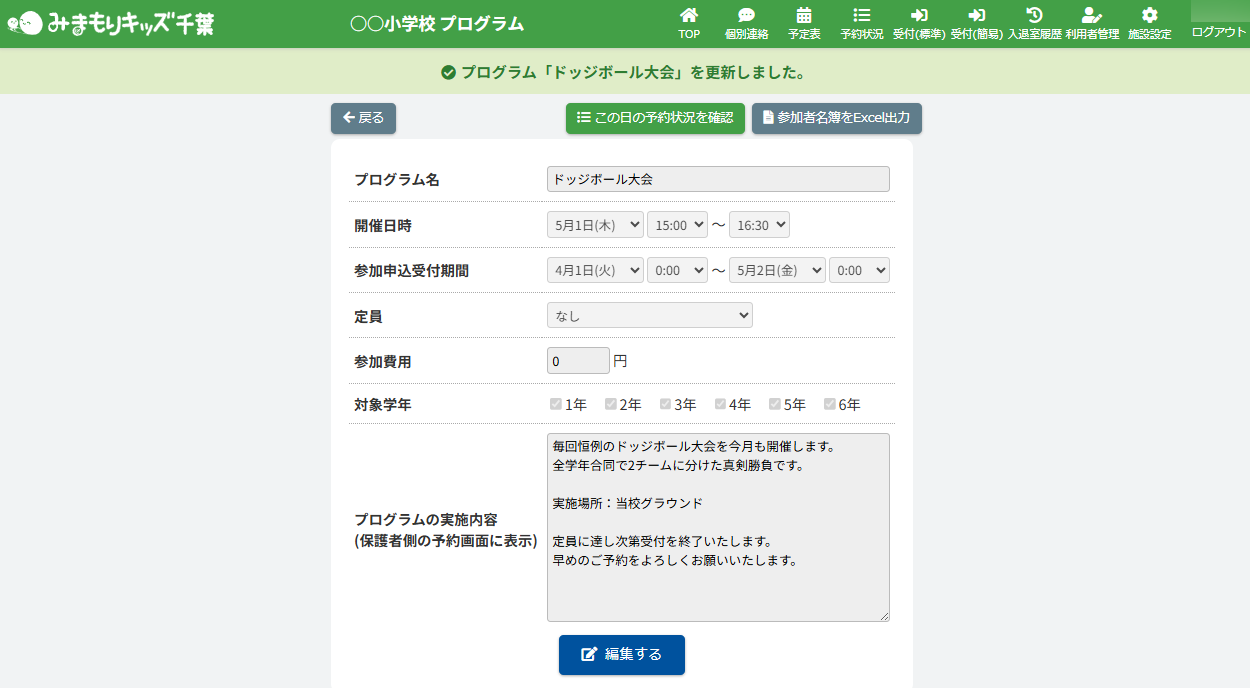Open the 16:30 end time dropdown
The image size is (1250, 688).
(x=759, y=225)
